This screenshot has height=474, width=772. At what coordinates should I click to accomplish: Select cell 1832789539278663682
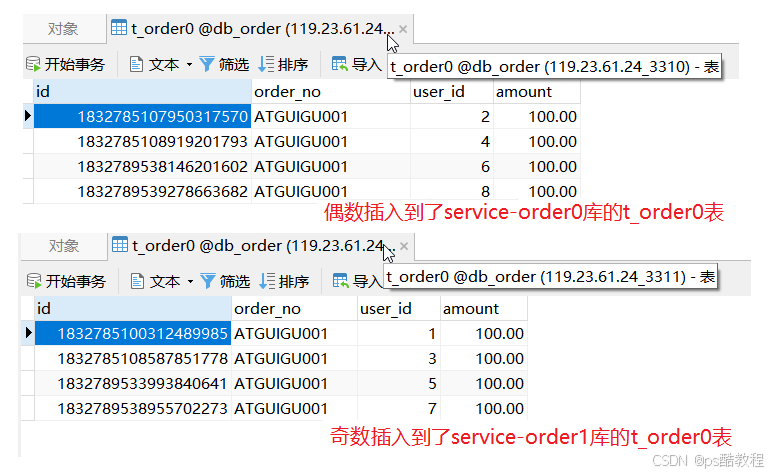142,191
